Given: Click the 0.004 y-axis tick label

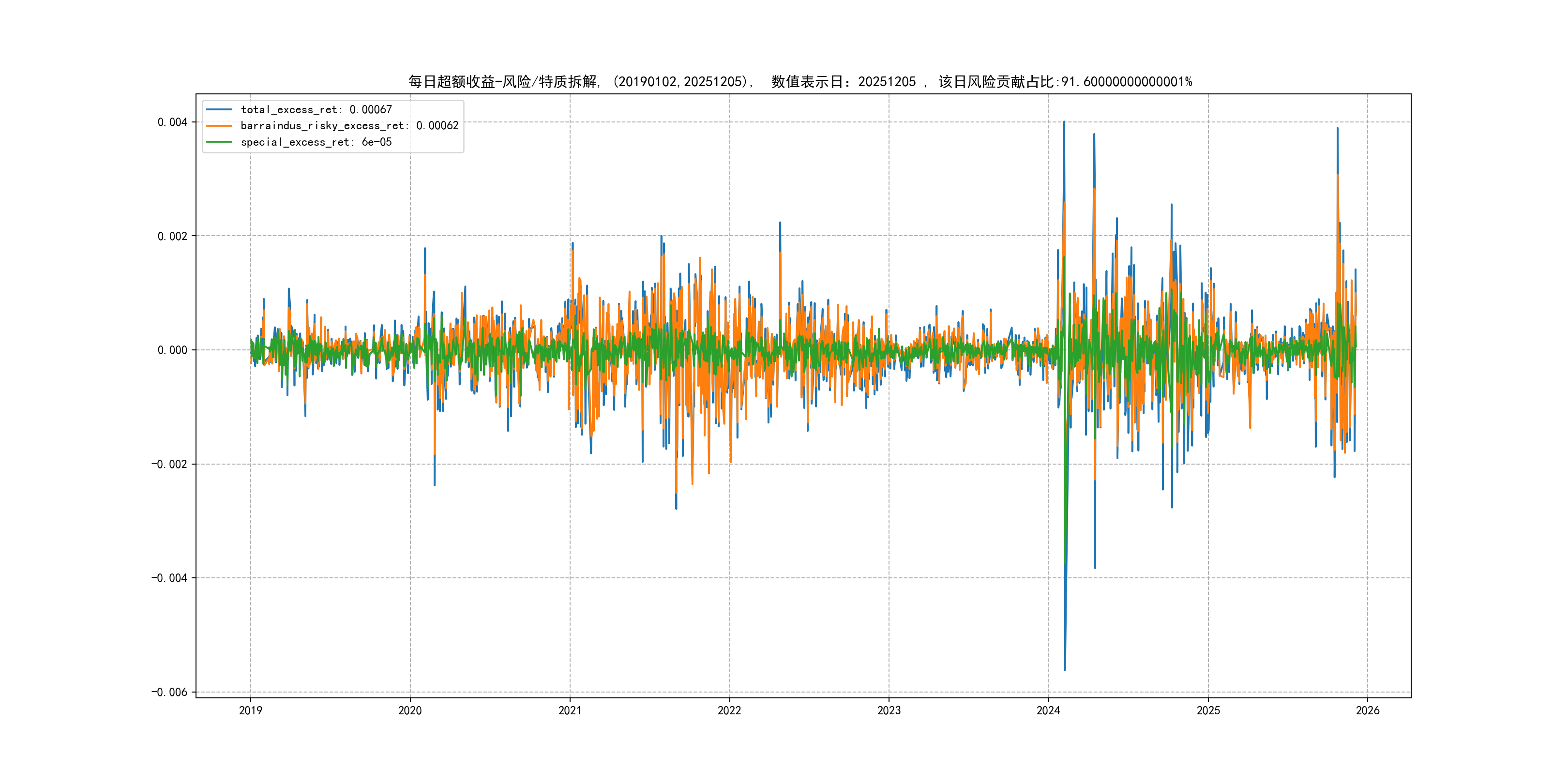Looking at the screenshot, I should tap(172, 122).
